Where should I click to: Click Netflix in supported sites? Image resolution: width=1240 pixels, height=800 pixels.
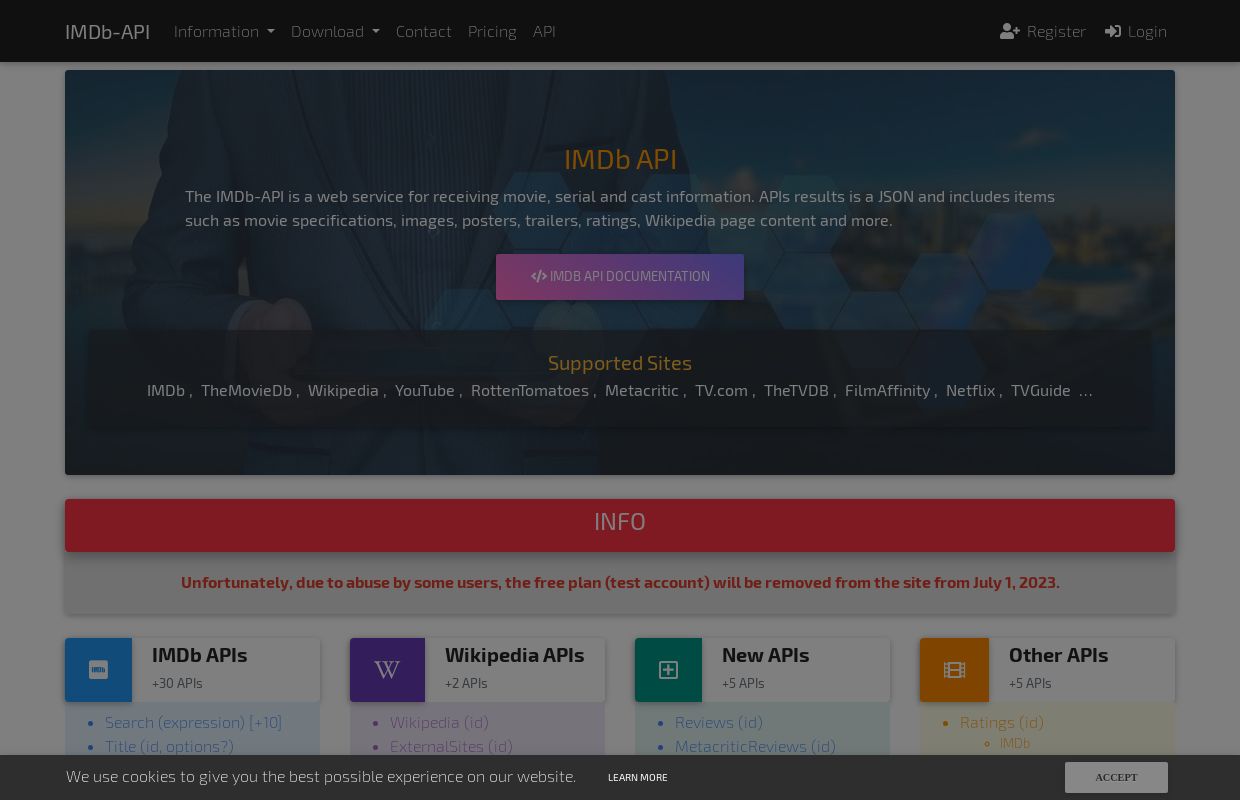click(x=970, y=390)
